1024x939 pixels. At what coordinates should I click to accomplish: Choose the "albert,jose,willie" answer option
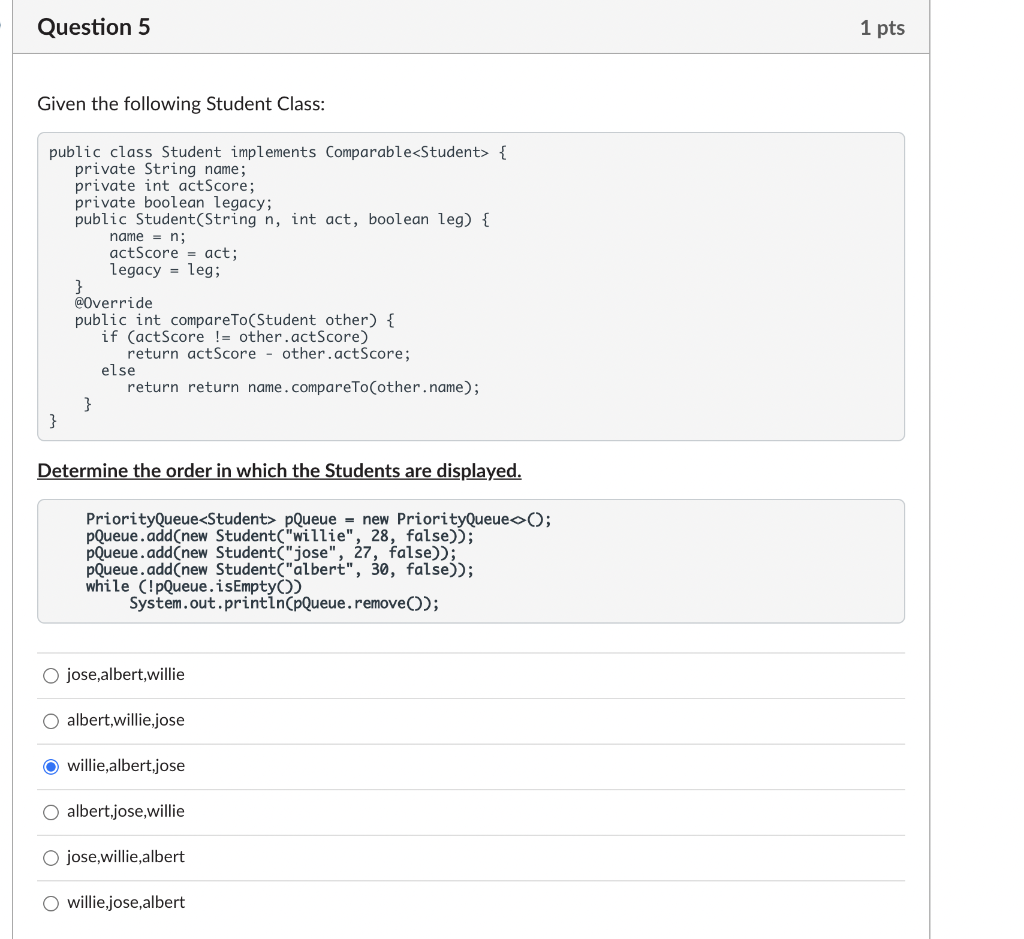click(51, 811)
